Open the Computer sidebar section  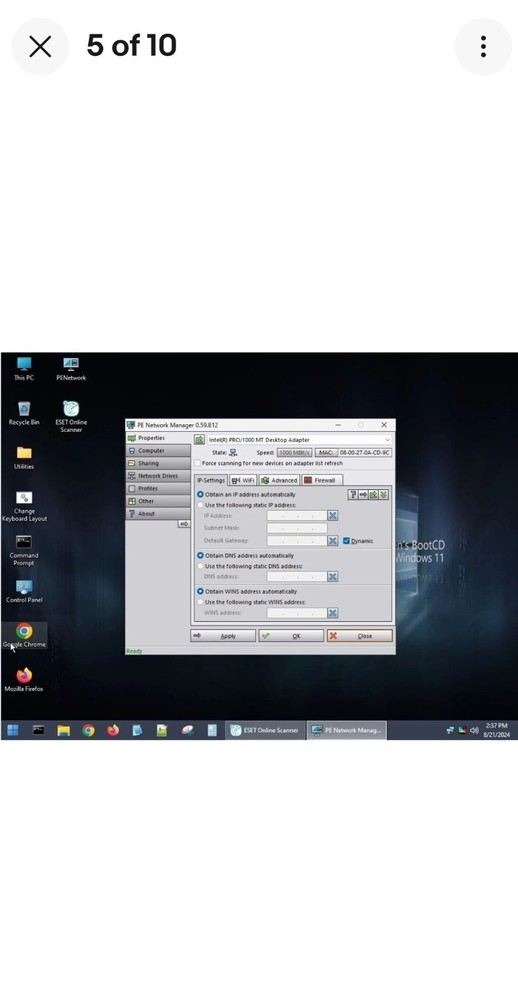[x=158, y=451]
